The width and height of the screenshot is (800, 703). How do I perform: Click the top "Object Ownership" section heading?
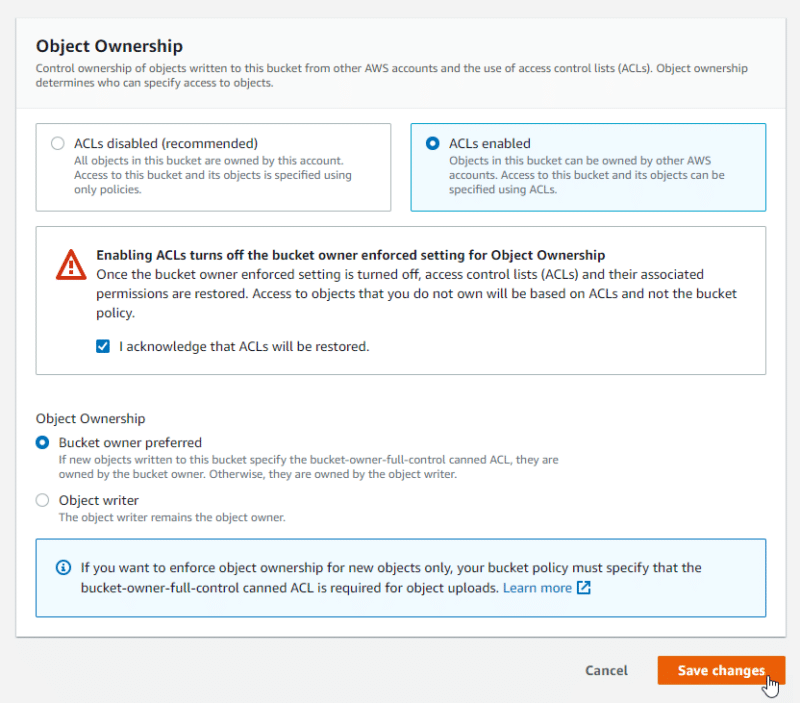(x=109, y=46)
